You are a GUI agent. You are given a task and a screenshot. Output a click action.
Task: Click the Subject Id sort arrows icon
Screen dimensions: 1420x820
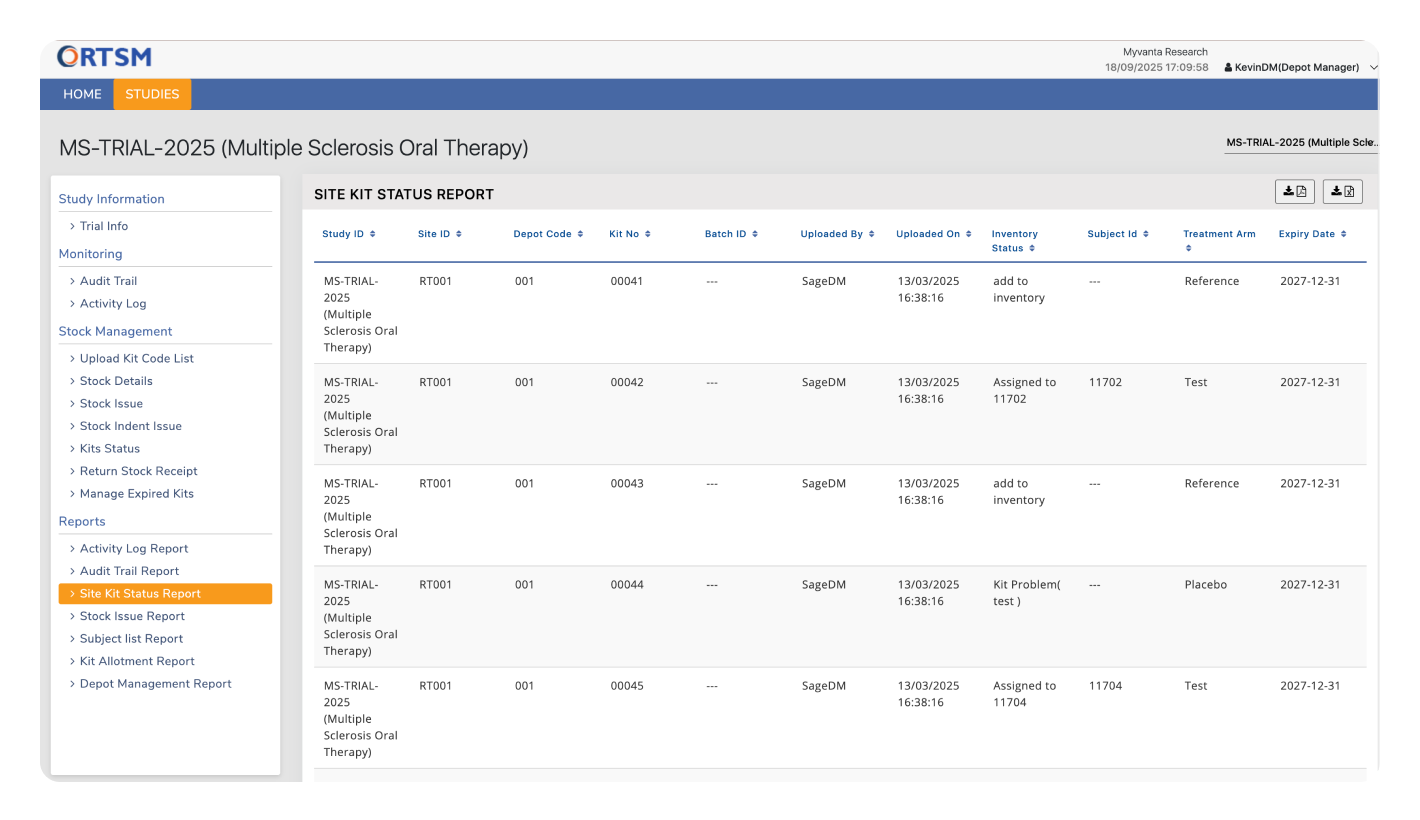tap(1146, 234)
